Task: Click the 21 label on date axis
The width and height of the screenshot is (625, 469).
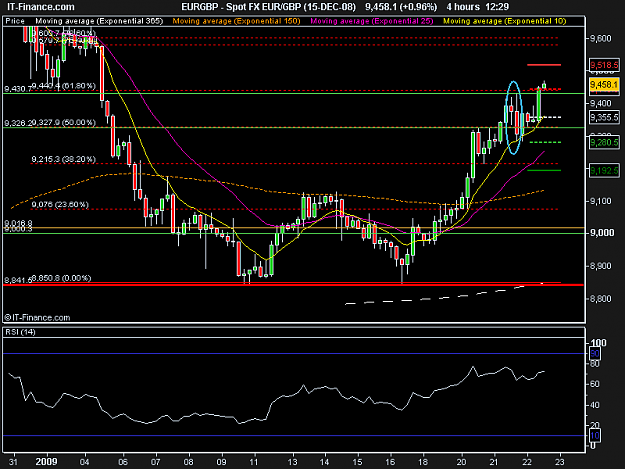Action: [x=494, y=462]
